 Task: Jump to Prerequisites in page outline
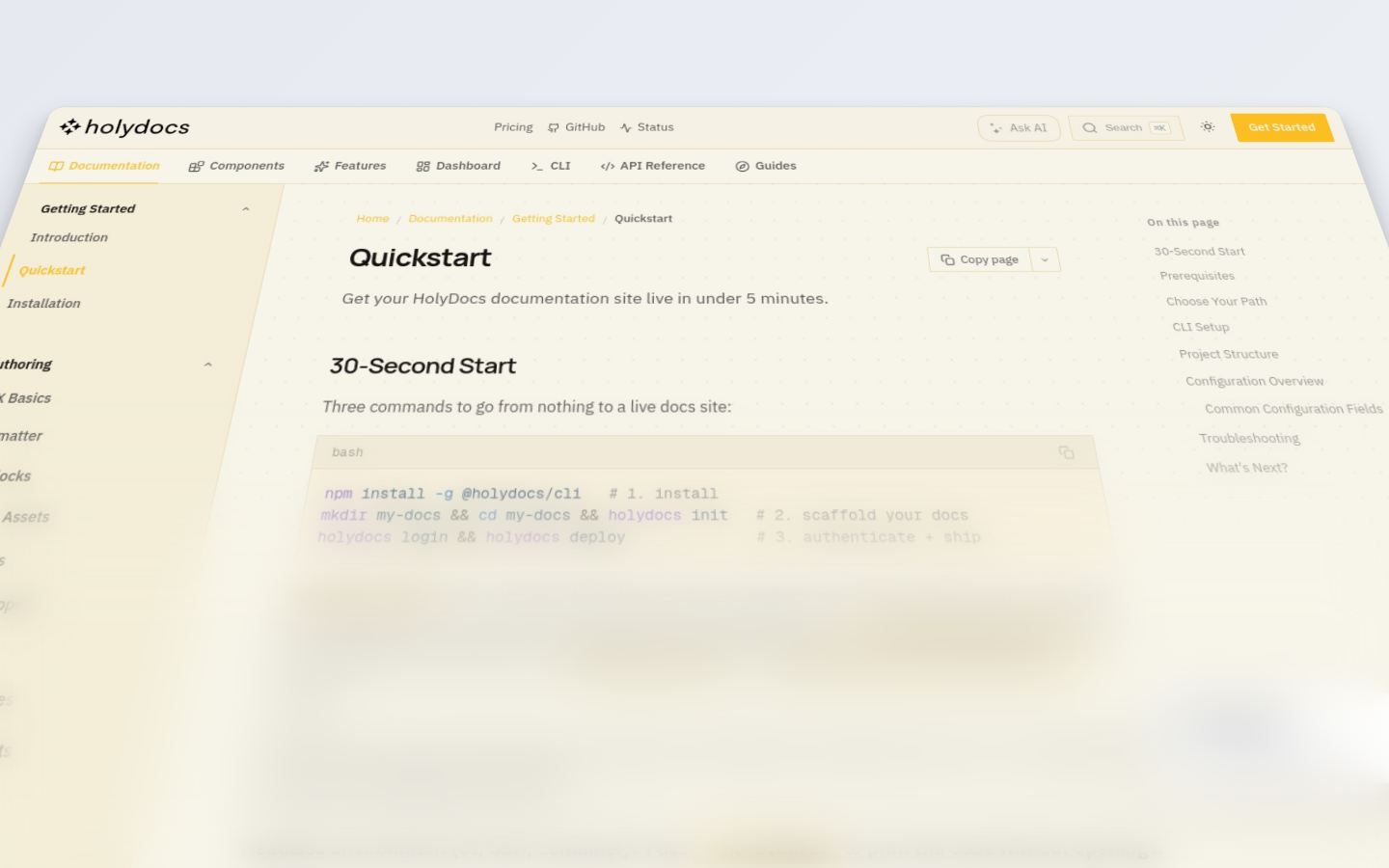tap(1197, 276)
